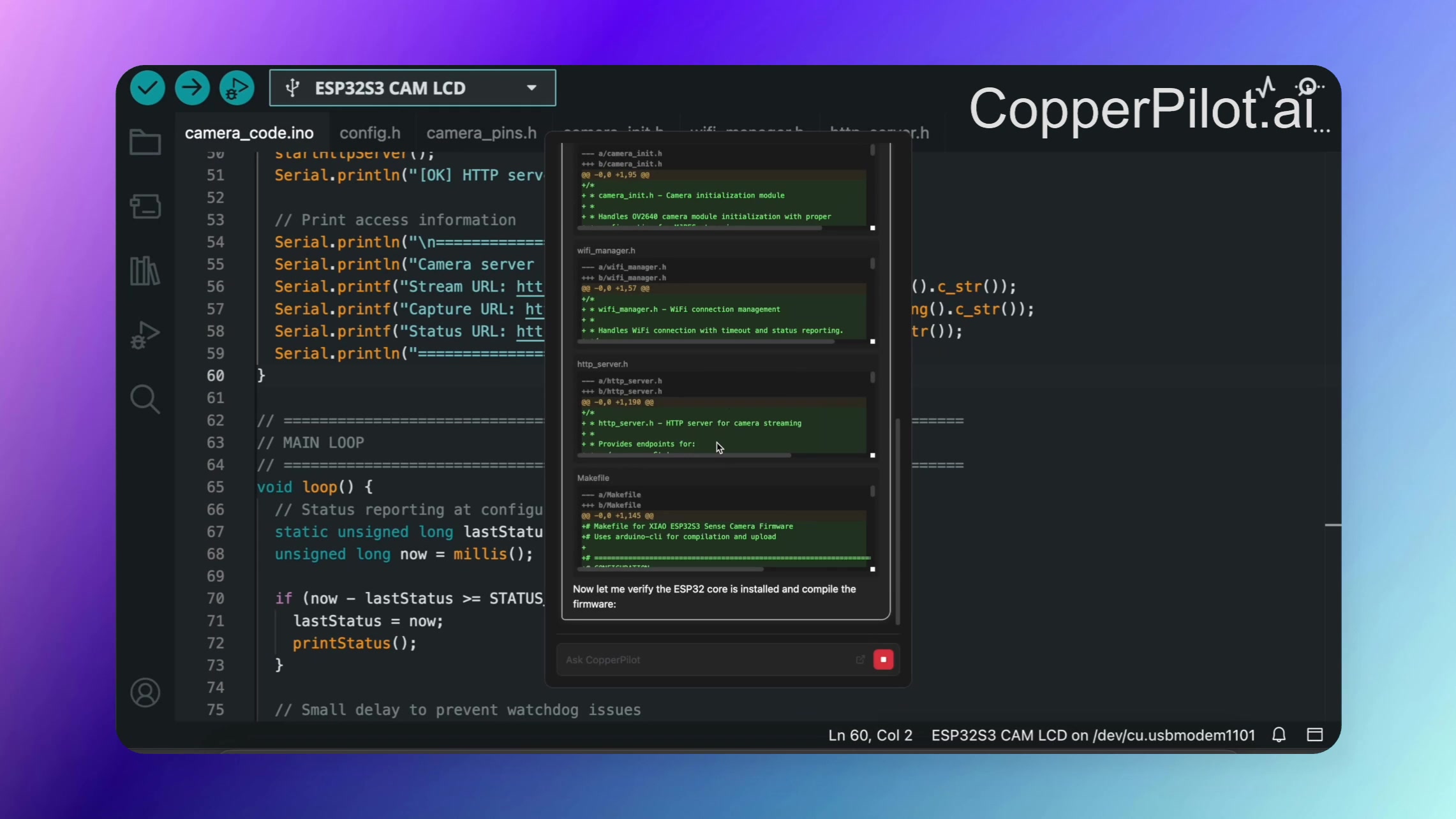Open the Library Manager sidebar panel
Image resolution: width=1456 pixels, height=819 pixels.
(x=145, y=271)
